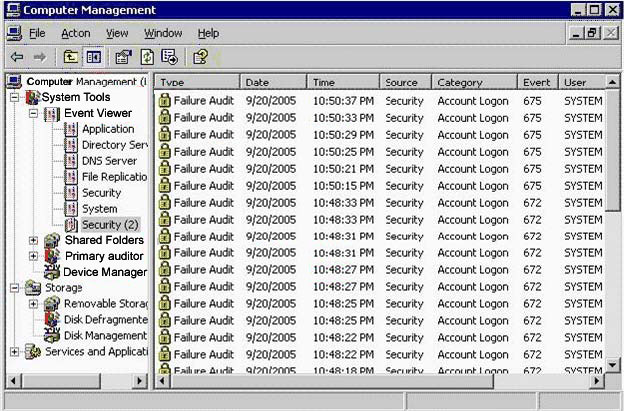Sort by the Date column header
Screen dimensions: 624x411
273,82
